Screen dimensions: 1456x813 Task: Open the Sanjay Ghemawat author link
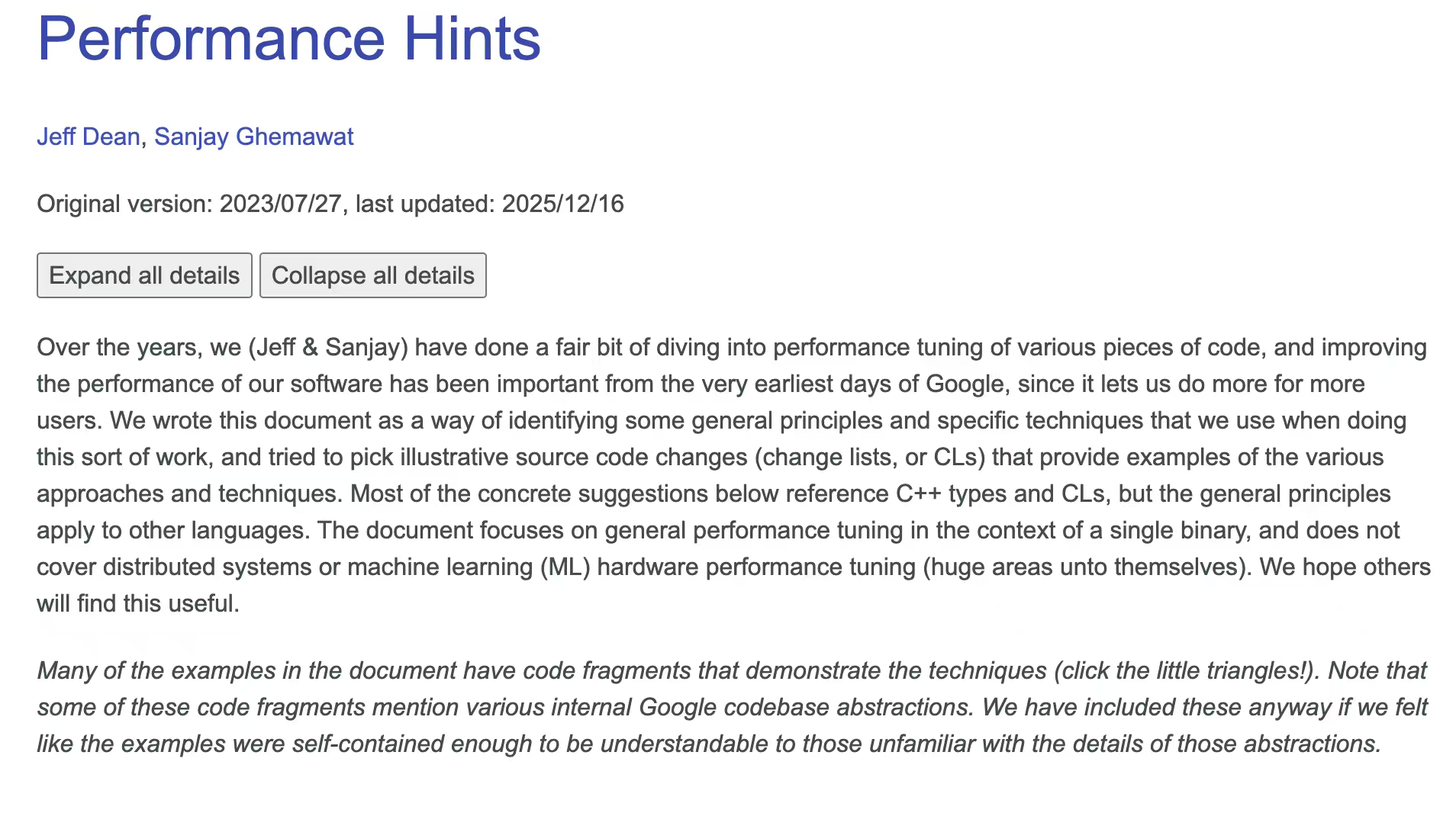(x=253, y=137)
